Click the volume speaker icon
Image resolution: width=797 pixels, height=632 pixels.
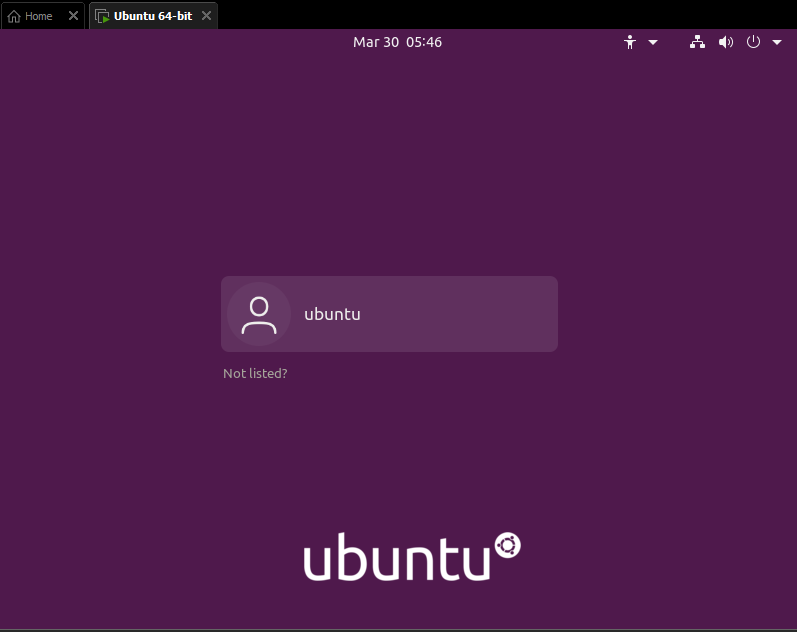click(726, 42)
